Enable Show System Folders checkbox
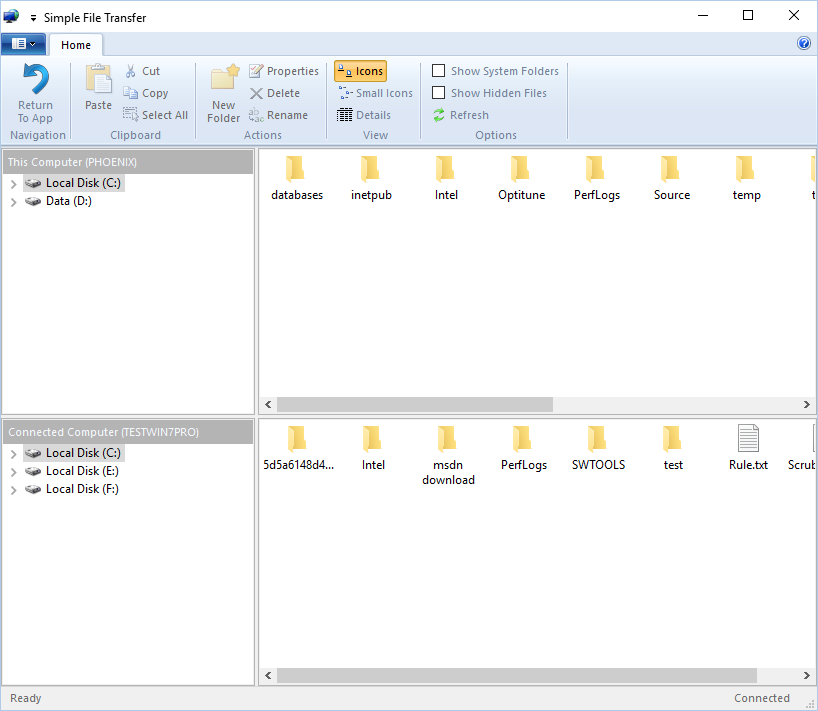 pyautogui.click(x=439, y=71)
